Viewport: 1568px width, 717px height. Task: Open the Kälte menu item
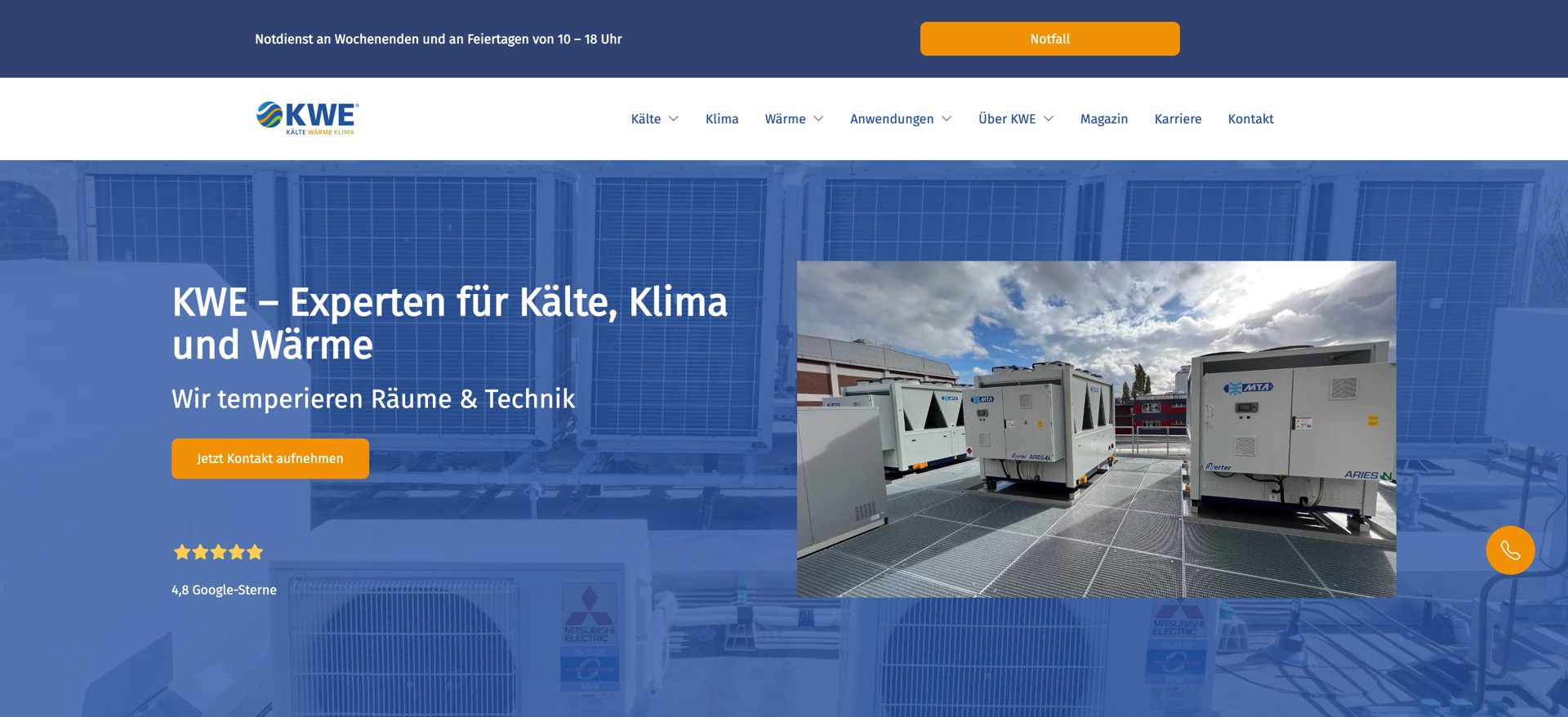point(646,119)
